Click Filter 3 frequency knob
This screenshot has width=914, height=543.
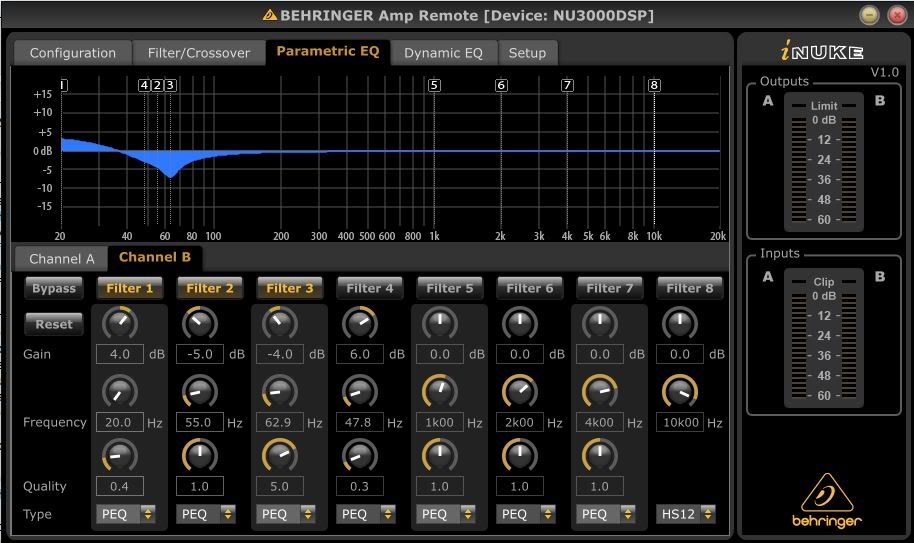coord(280,391)
